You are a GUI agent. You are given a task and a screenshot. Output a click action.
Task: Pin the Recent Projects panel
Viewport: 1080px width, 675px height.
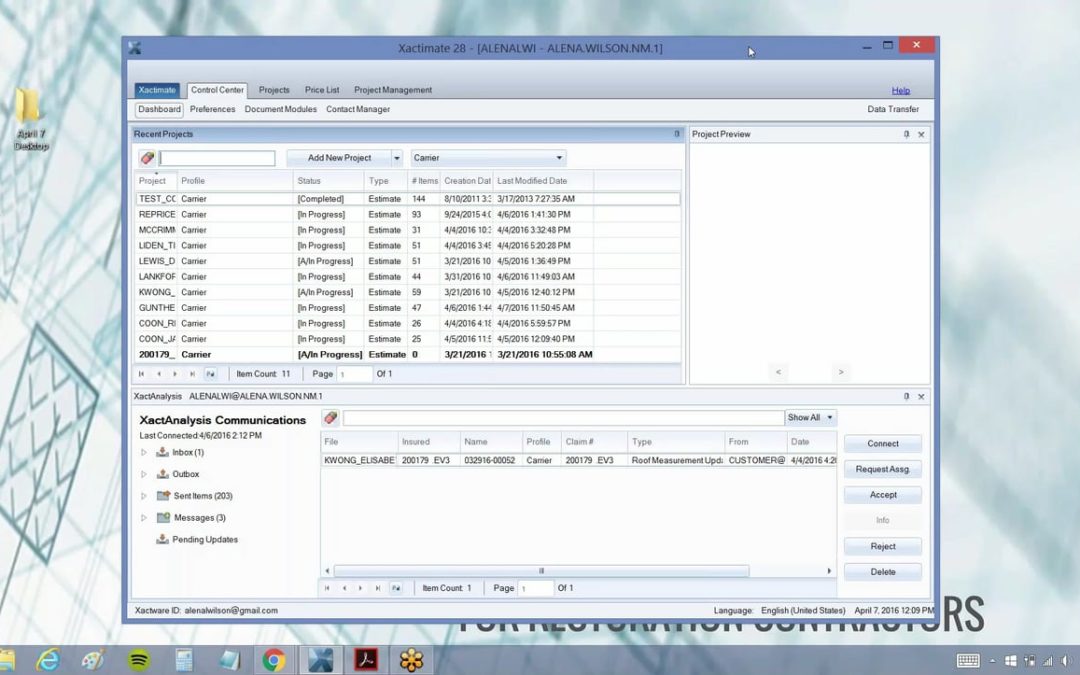point(676,134)
